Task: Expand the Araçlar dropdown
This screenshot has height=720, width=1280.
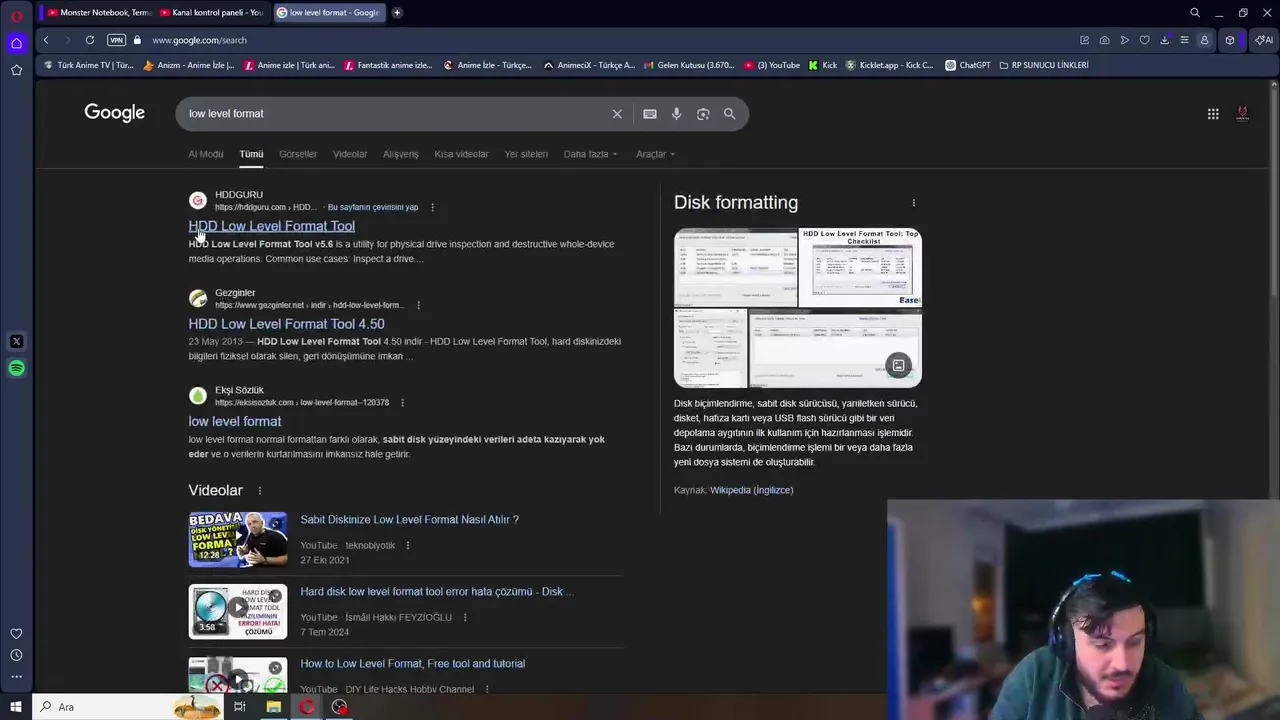Action: pyautogui.click(x=656, y=154)
